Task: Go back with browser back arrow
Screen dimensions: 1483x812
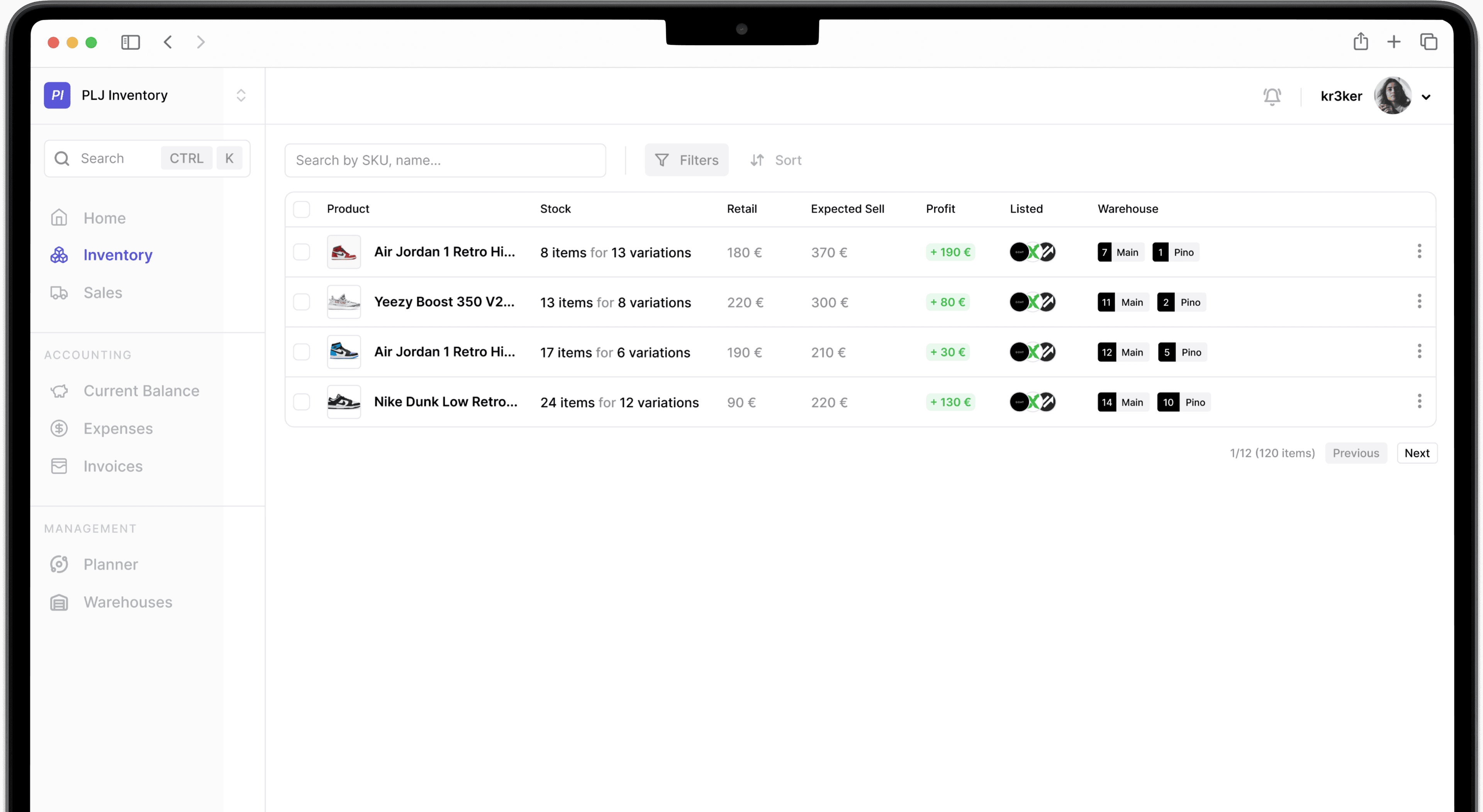Action: (x=168, y=42)
